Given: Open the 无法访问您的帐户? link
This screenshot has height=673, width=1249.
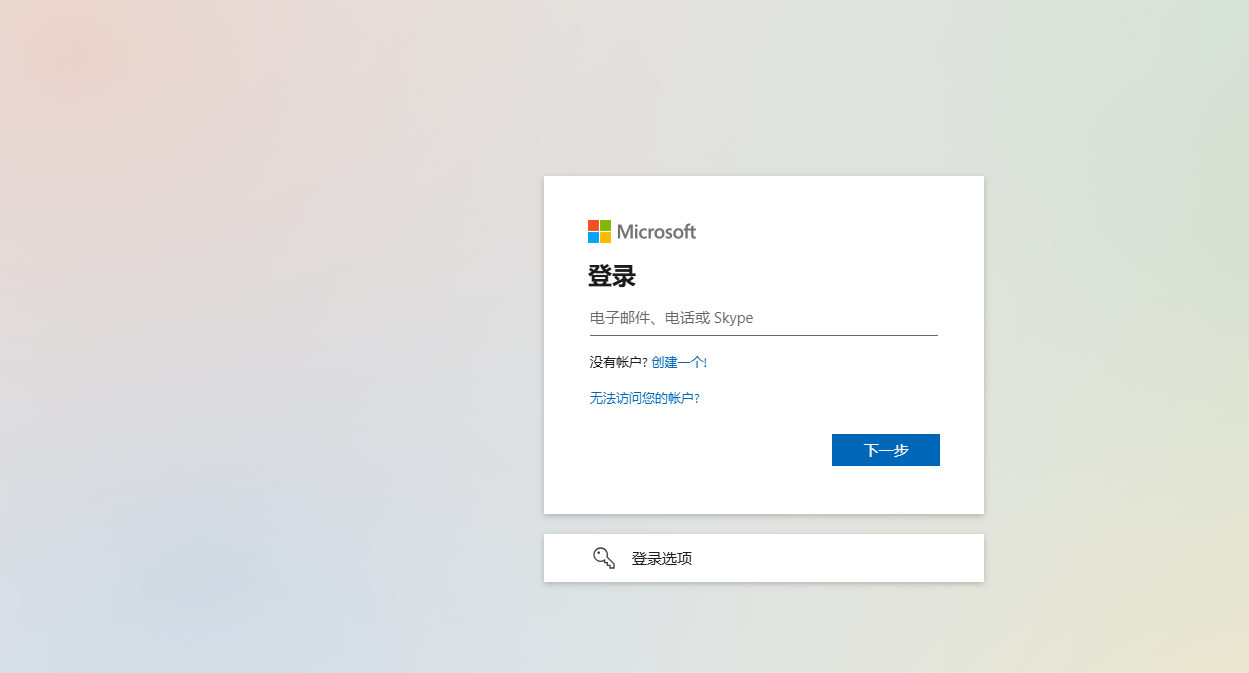Looking at the screenshot, I should pos(644,398).
